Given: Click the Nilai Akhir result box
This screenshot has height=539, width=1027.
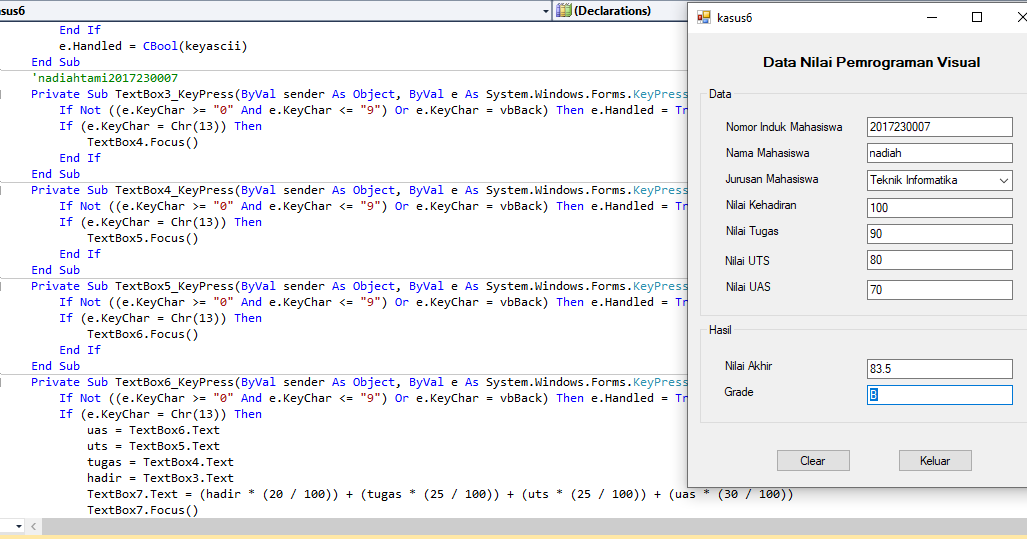Looking at the screenshot, I should point(939,369).
